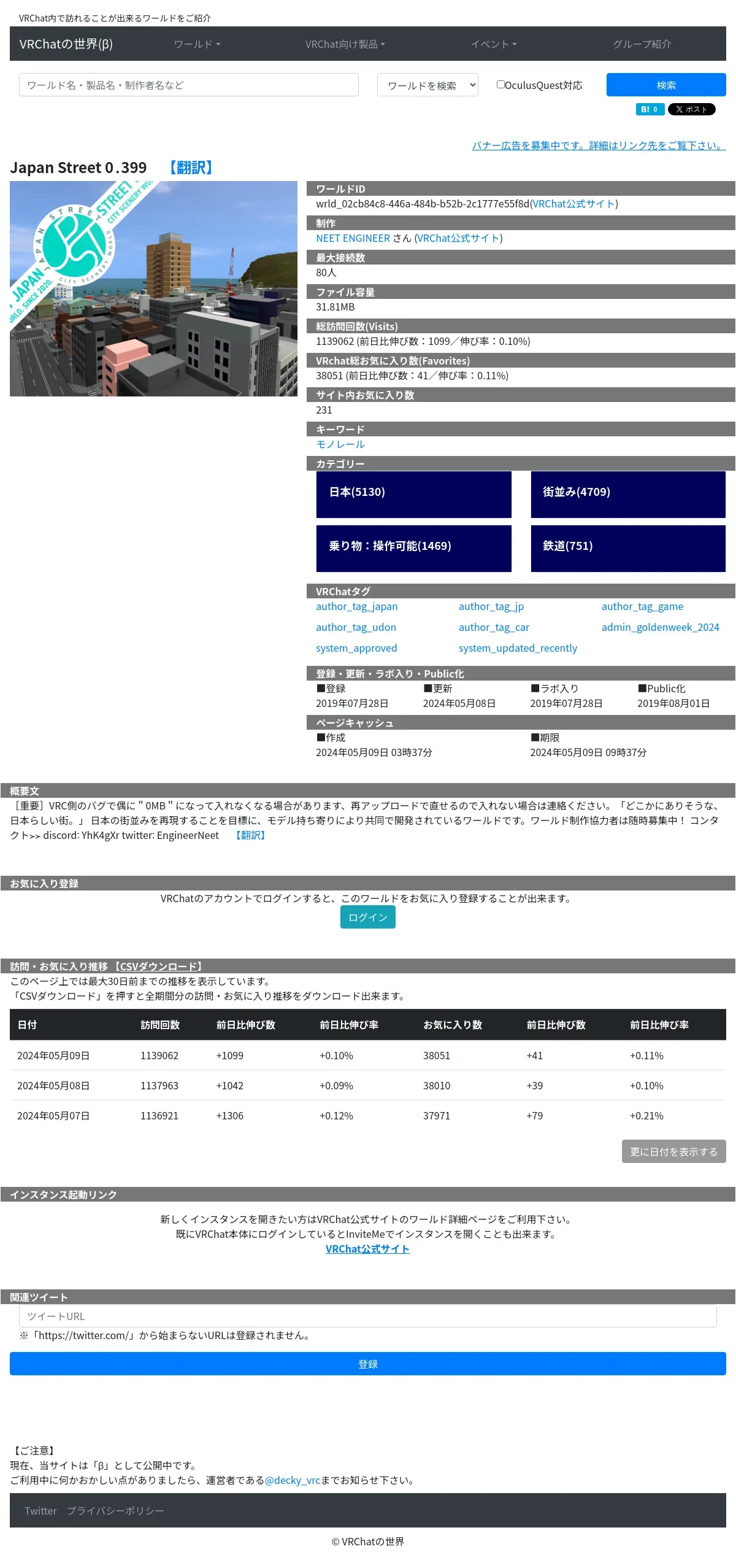Screen dimensions: 736x1568
Task: Select site favorites count 231
Action: [x=324, y=410]
